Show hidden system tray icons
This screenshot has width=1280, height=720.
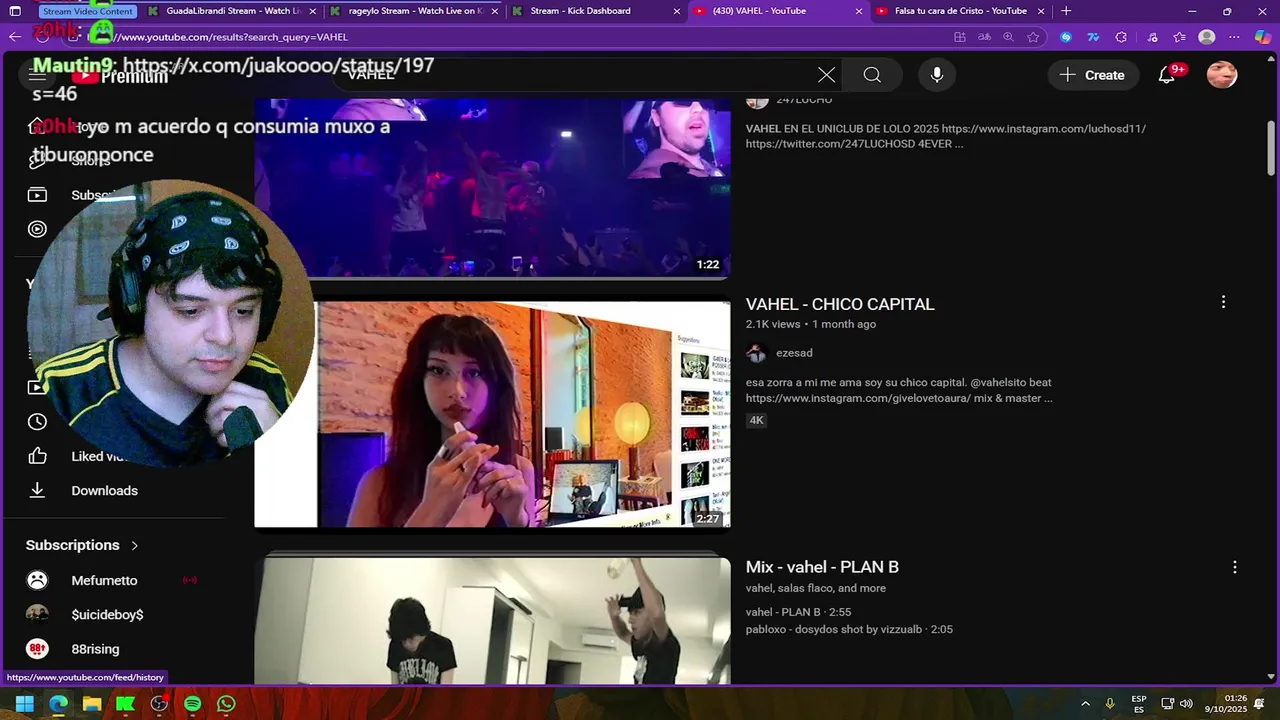(x=1085, y=704)
